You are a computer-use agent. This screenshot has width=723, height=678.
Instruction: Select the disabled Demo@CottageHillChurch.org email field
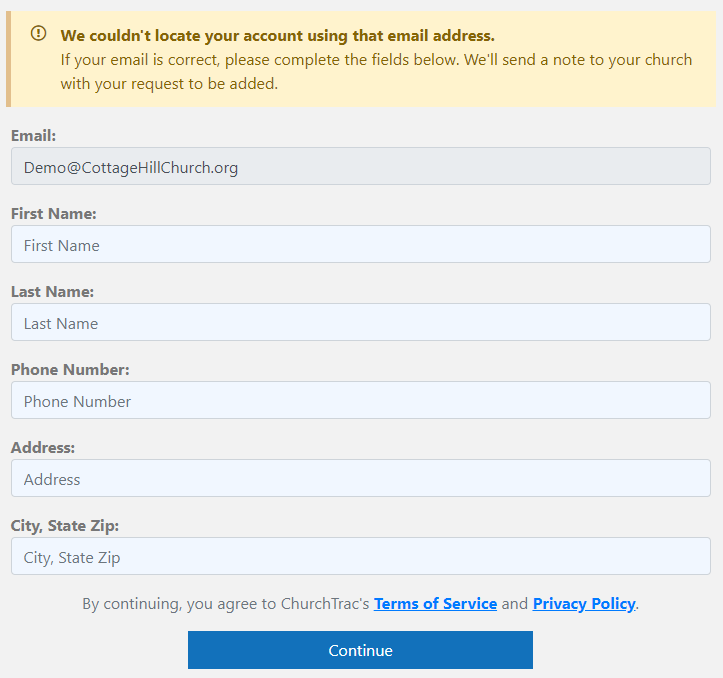pos(361,166)
